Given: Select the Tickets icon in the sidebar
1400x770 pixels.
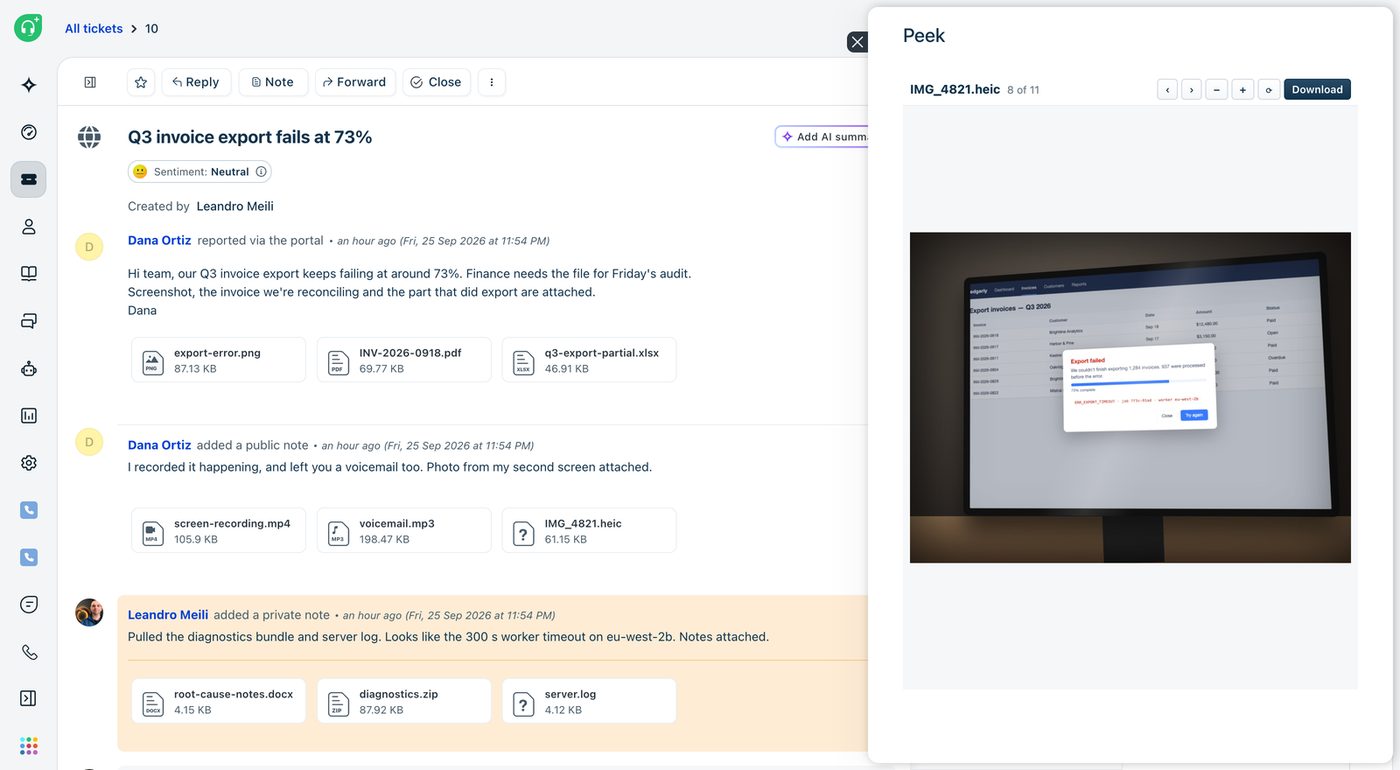Looking at the screenshot, I should click(x=29, y=179).
